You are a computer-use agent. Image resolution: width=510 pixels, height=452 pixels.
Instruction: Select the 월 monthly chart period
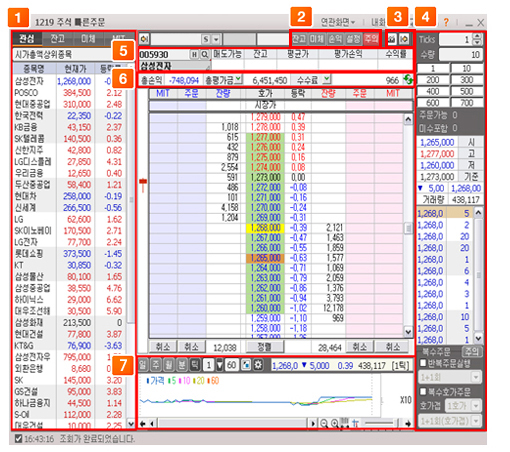pos(169,365)
